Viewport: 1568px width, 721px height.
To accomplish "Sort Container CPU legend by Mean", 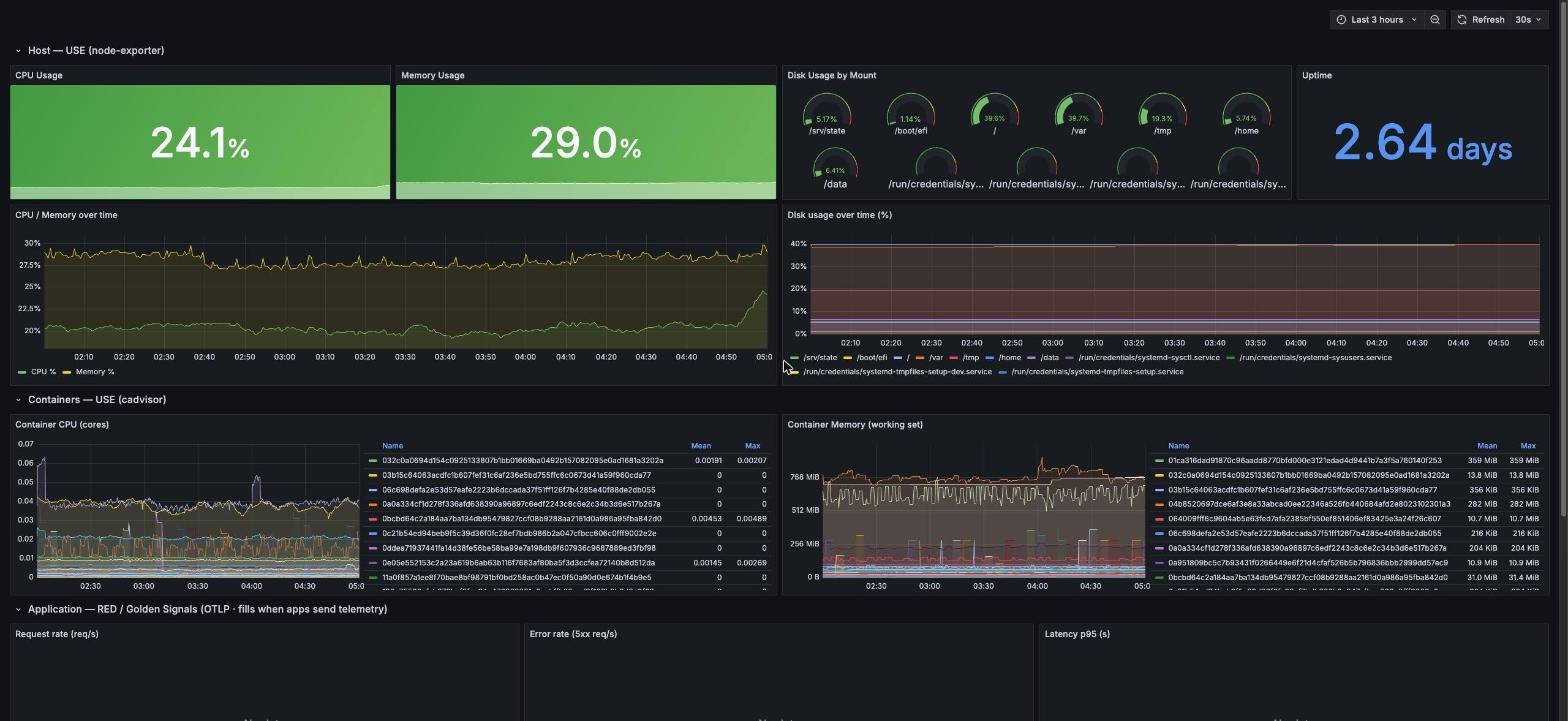I will point(701,445).
